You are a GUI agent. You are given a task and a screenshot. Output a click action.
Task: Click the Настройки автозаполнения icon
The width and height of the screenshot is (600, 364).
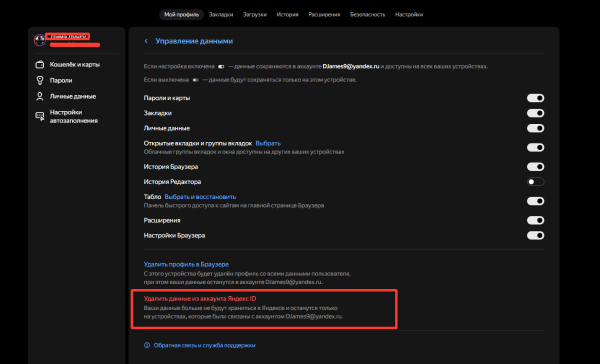tap(40, 116)
